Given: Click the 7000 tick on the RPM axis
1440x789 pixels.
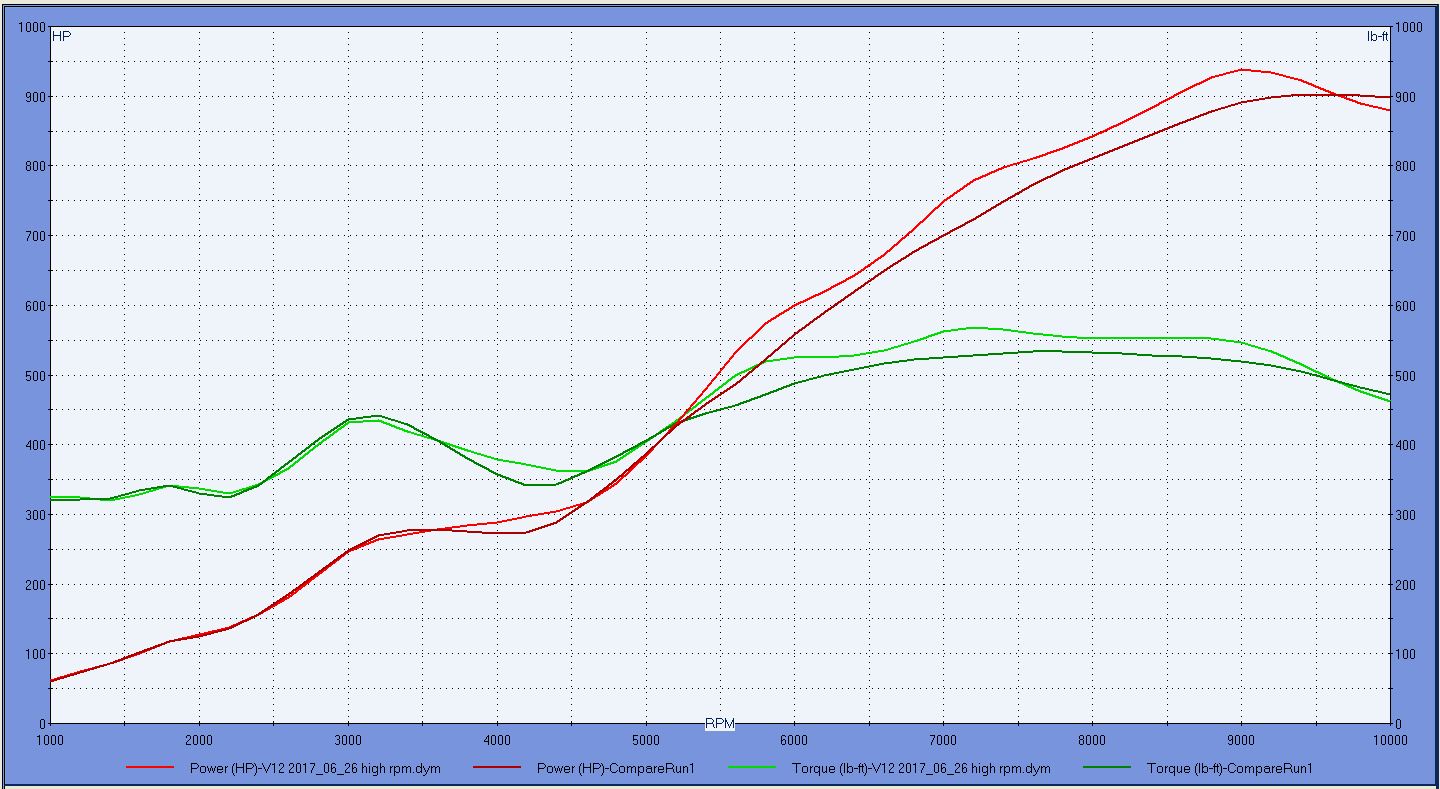Looking at the screenshot, I should tap(943, 739).
